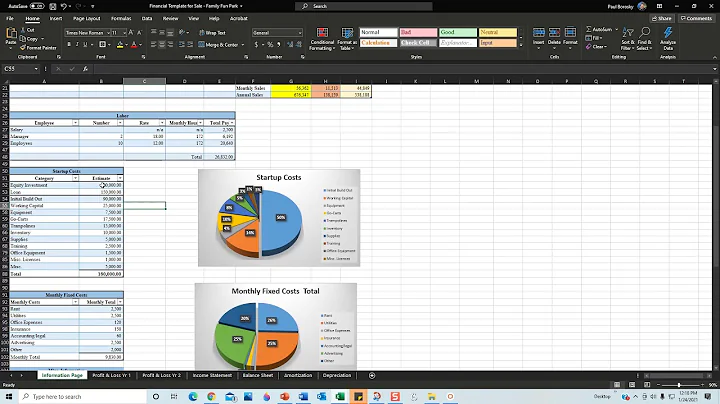
Task: Click the AutoSum icon
Action: point(589,29)
